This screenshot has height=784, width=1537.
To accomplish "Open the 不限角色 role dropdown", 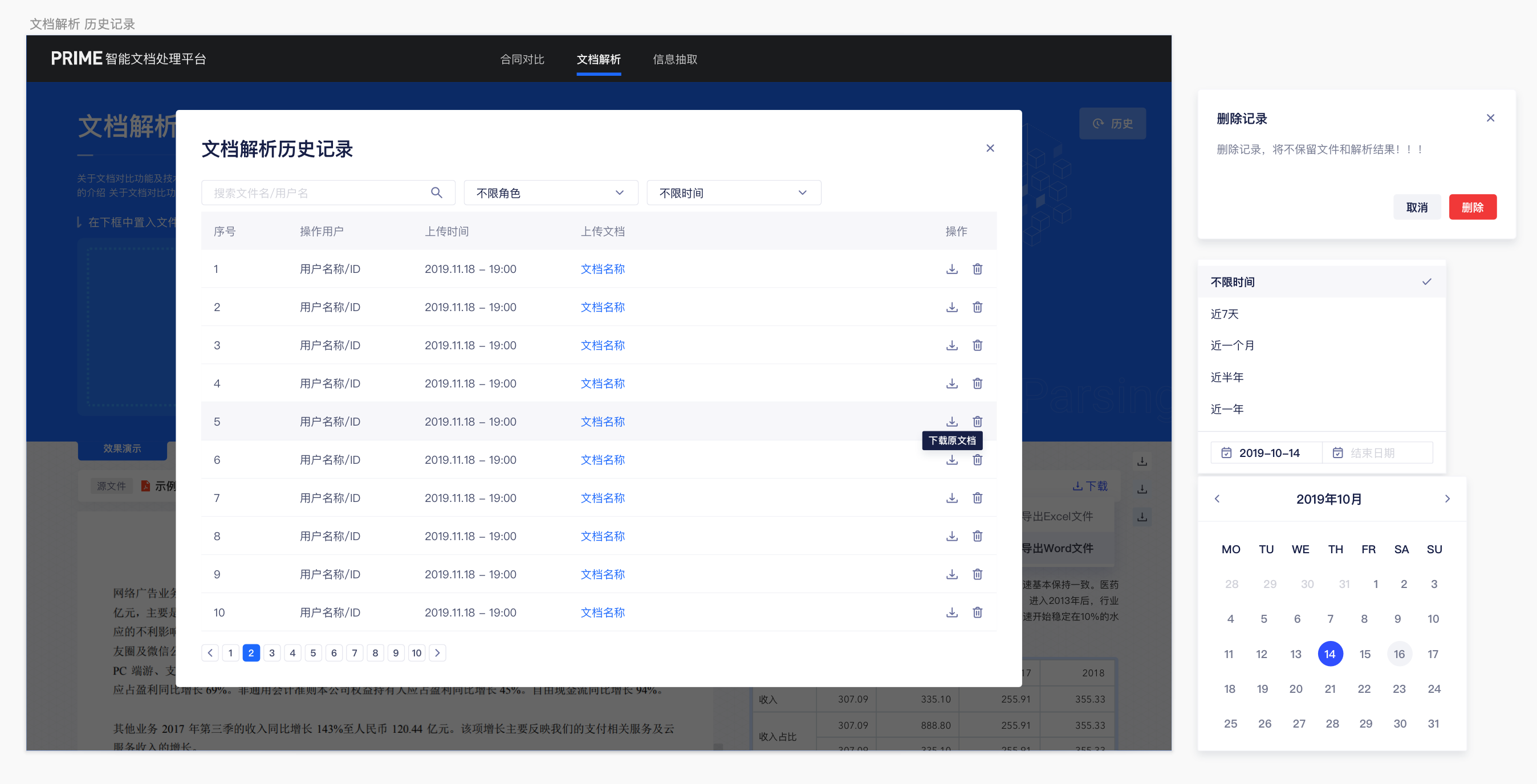I will pos(551,193).
